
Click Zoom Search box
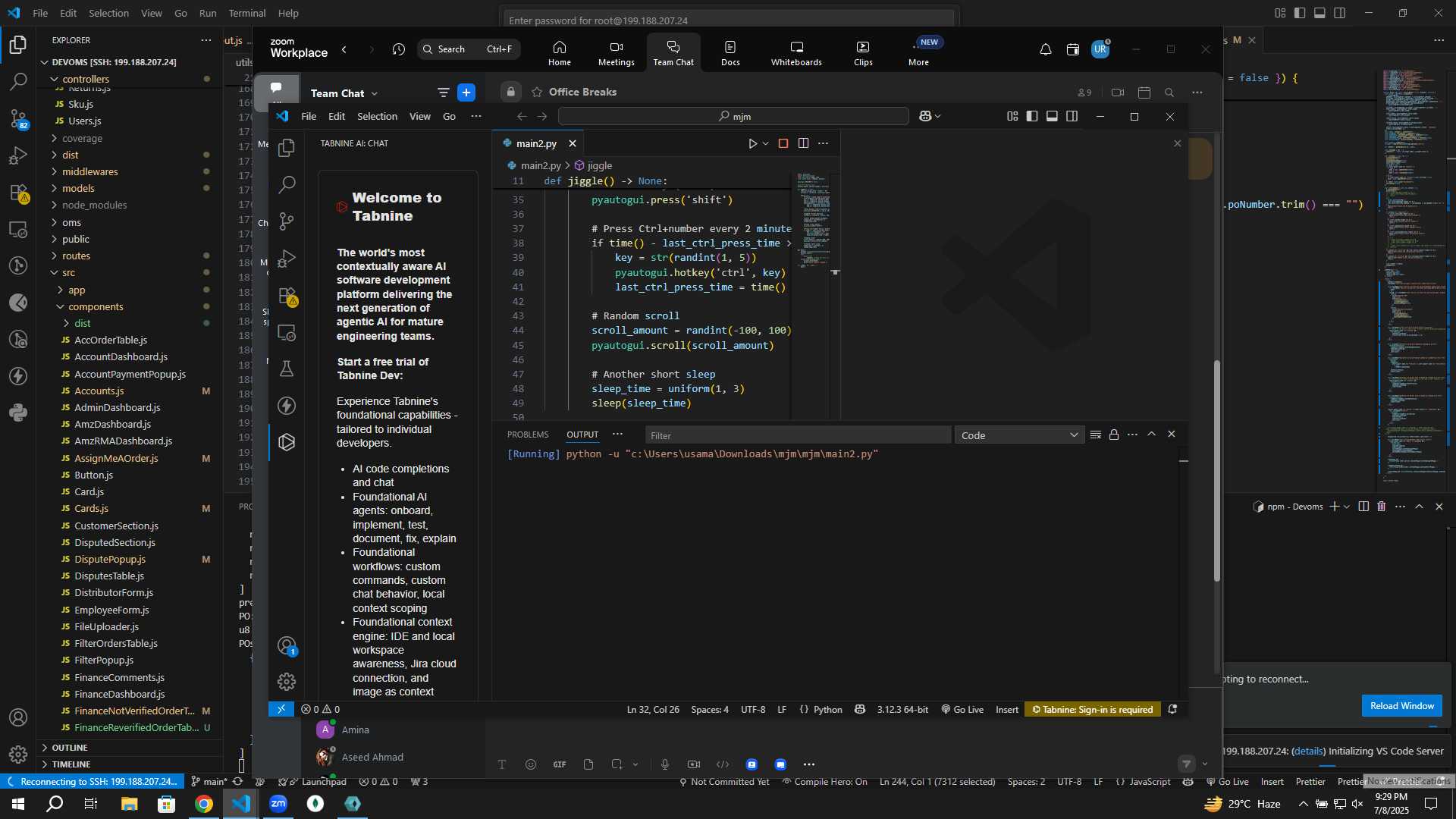[469, 49]
